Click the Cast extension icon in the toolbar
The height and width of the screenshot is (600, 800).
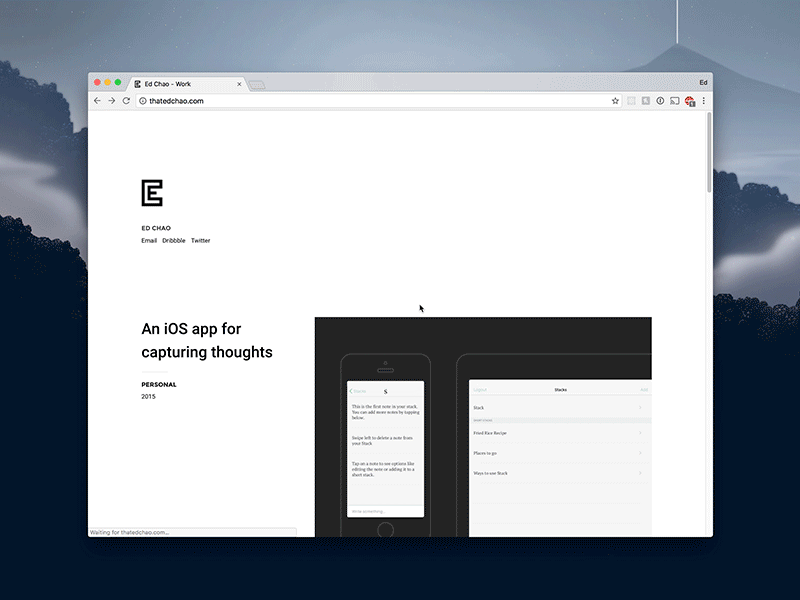coord(675,100)
